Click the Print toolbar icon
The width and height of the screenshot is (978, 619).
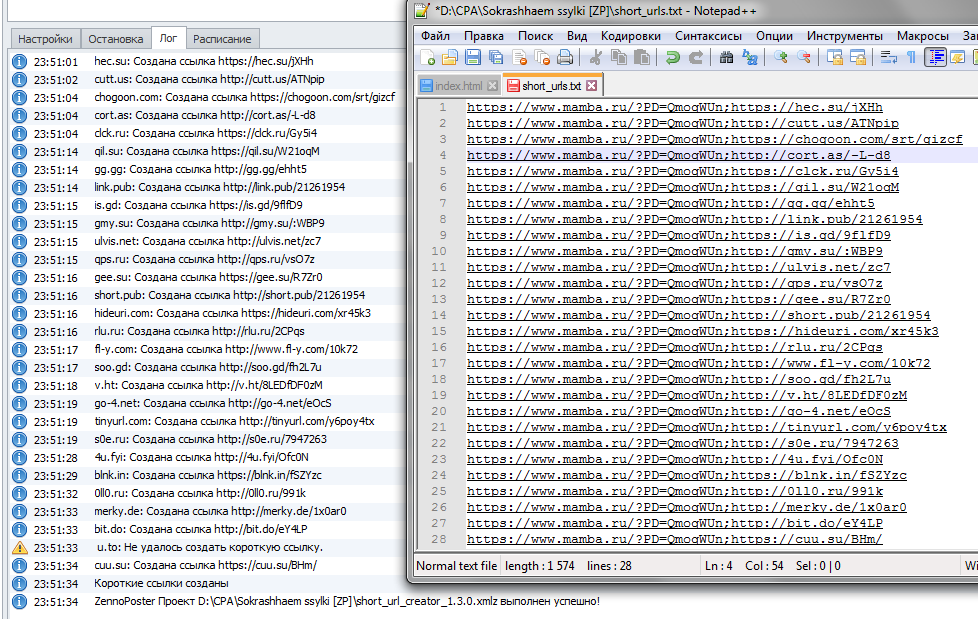click(565, 57)
